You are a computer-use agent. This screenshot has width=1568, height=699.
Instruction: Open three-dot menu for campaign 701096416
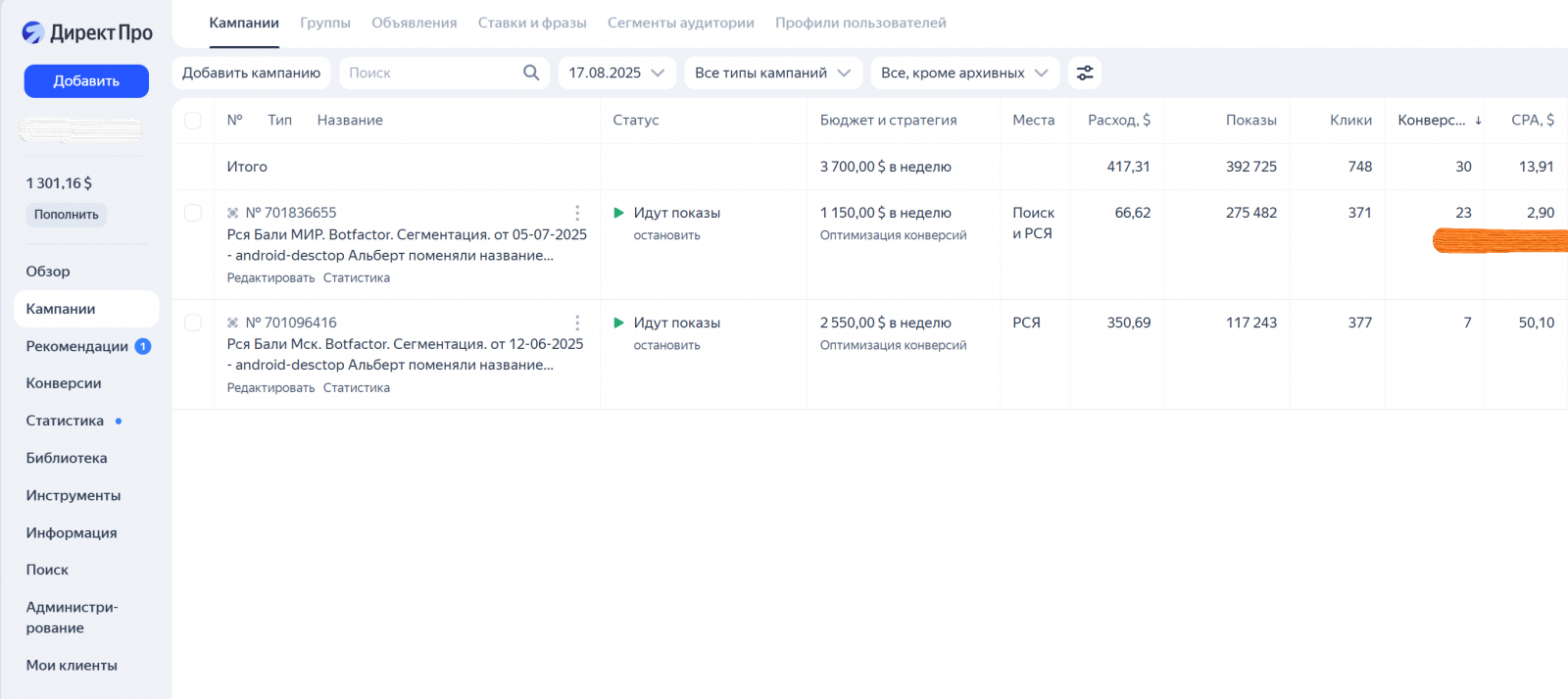click(577, 323)
